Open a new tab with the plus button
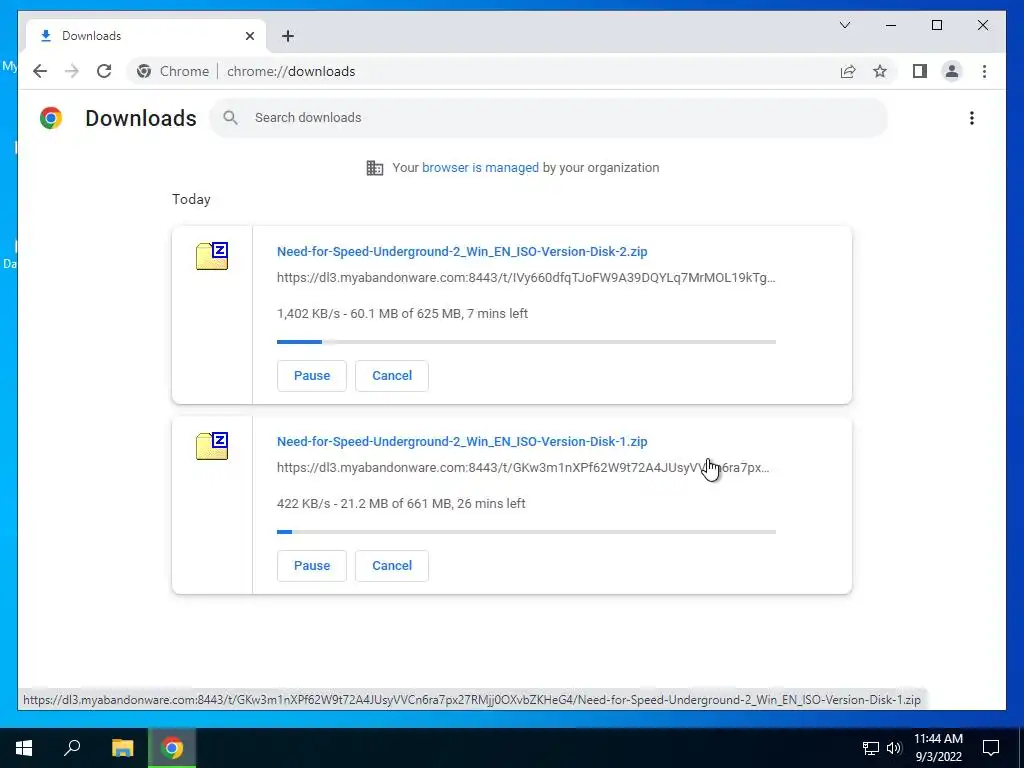This screenshot has width=1024, height=768. (288, 36)
